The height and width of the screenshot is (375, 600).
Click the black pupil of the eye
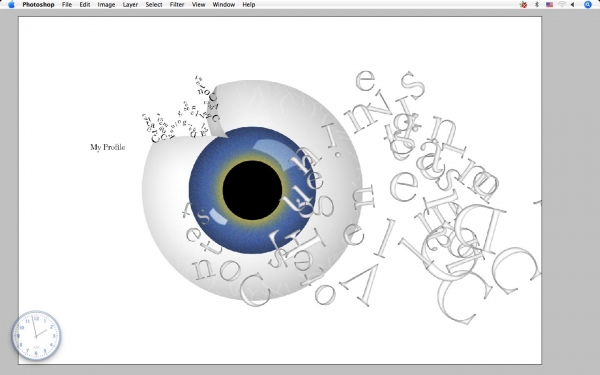click(253, 190)
